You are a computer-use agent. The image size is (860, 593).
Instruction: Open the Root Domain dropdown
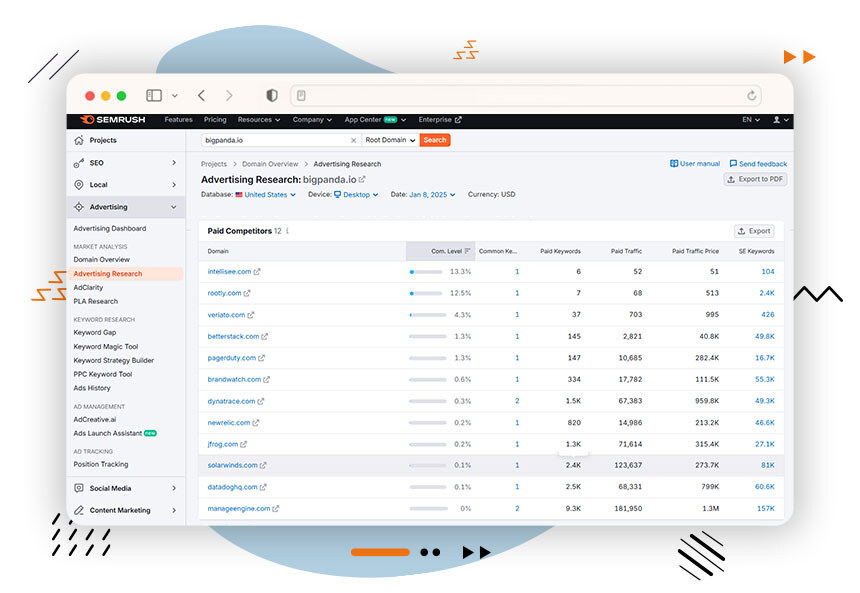(x=390, y=140)
